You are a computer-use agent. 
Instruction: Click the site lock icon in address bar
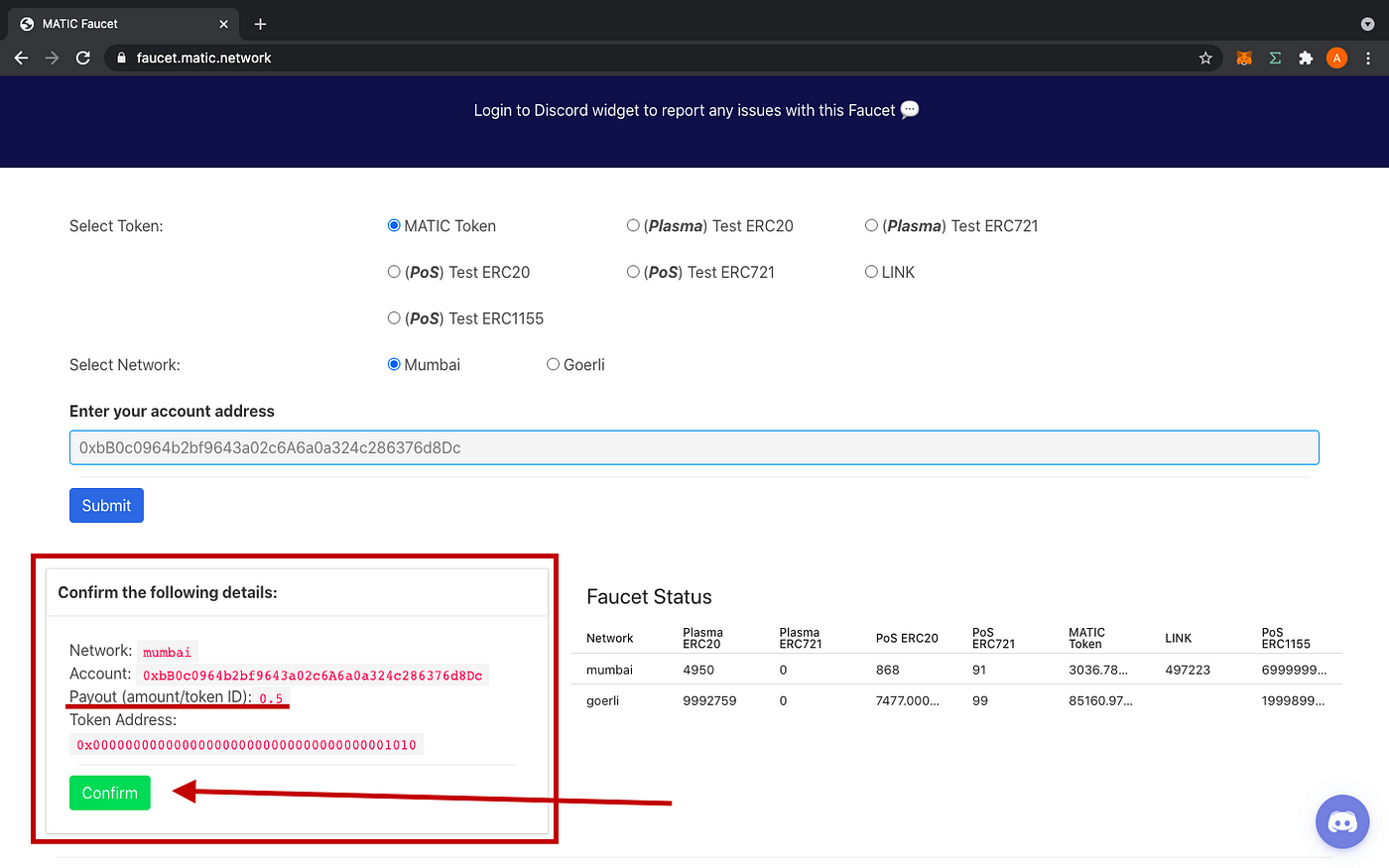121,58
